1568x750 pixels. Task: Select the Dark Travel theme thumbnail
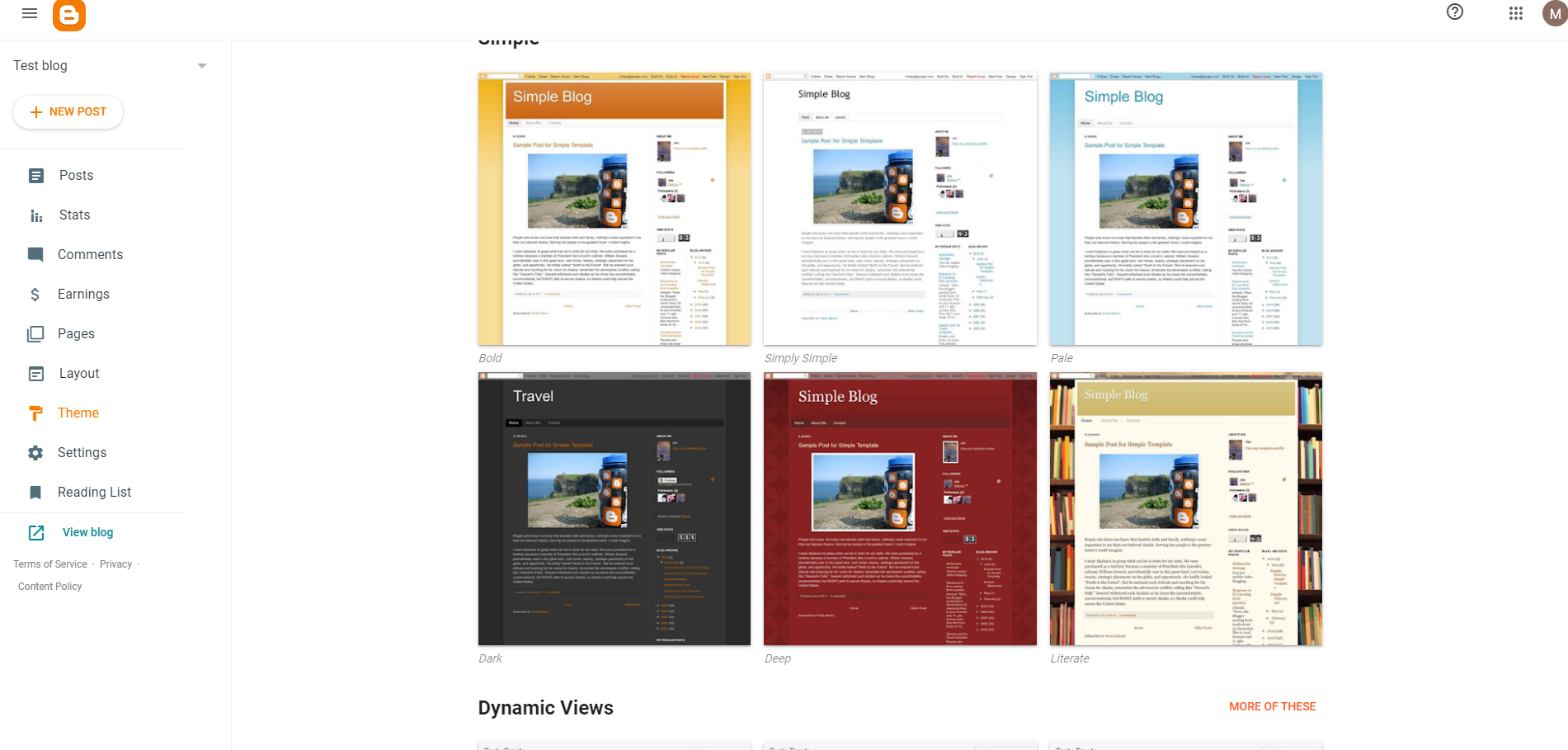click(x=614, y=509)
